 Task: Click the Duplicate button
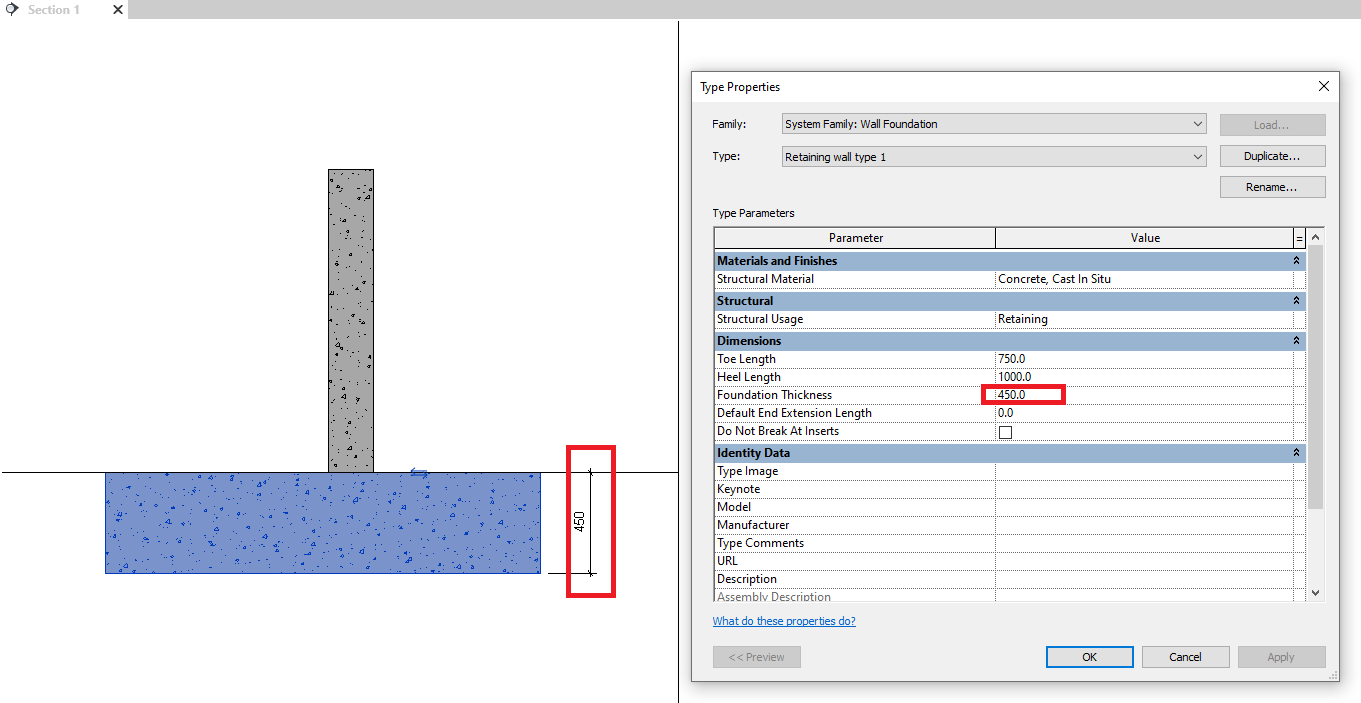pyautogui.click(x=1272, y=155)
